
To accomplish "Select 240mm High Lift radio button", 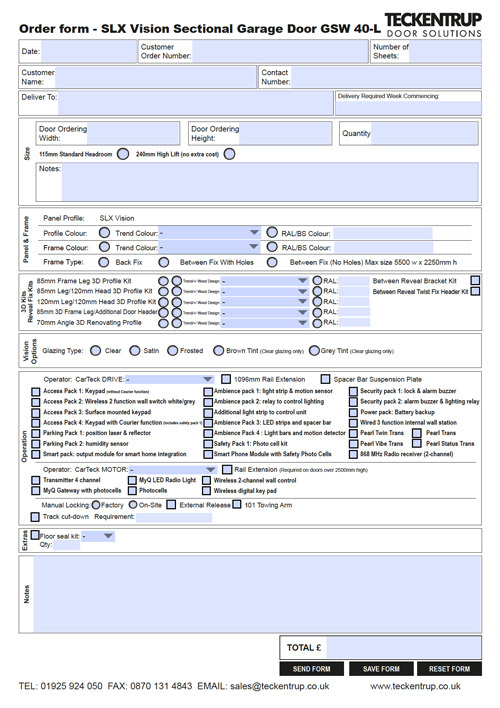I will click(x=229, y=154).
